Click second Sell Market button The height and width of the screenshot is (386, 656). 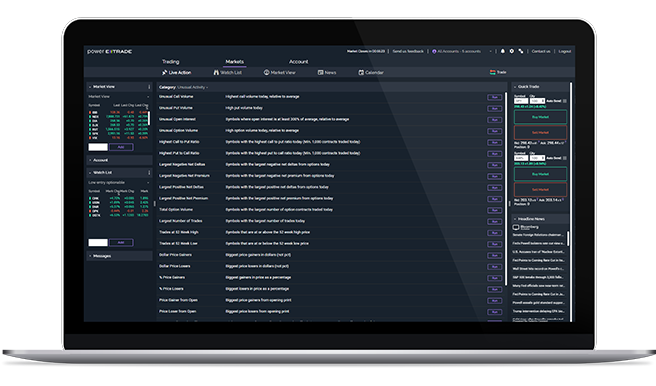tap(540, 189)
